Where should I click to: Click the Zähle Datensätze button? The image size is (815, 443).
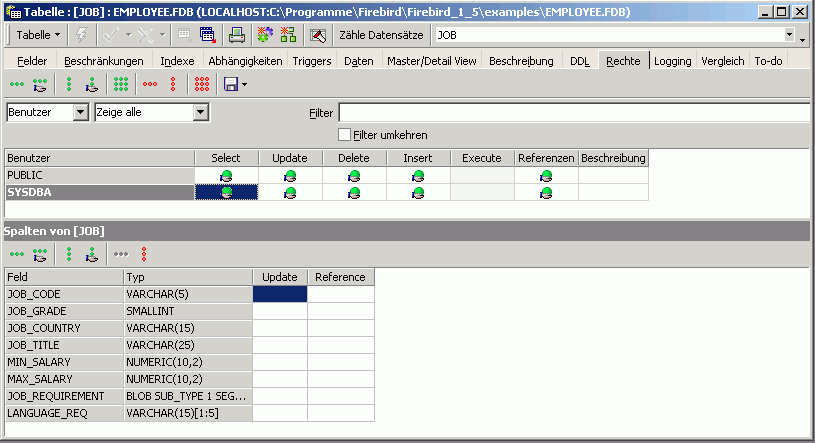coord(382,35)
